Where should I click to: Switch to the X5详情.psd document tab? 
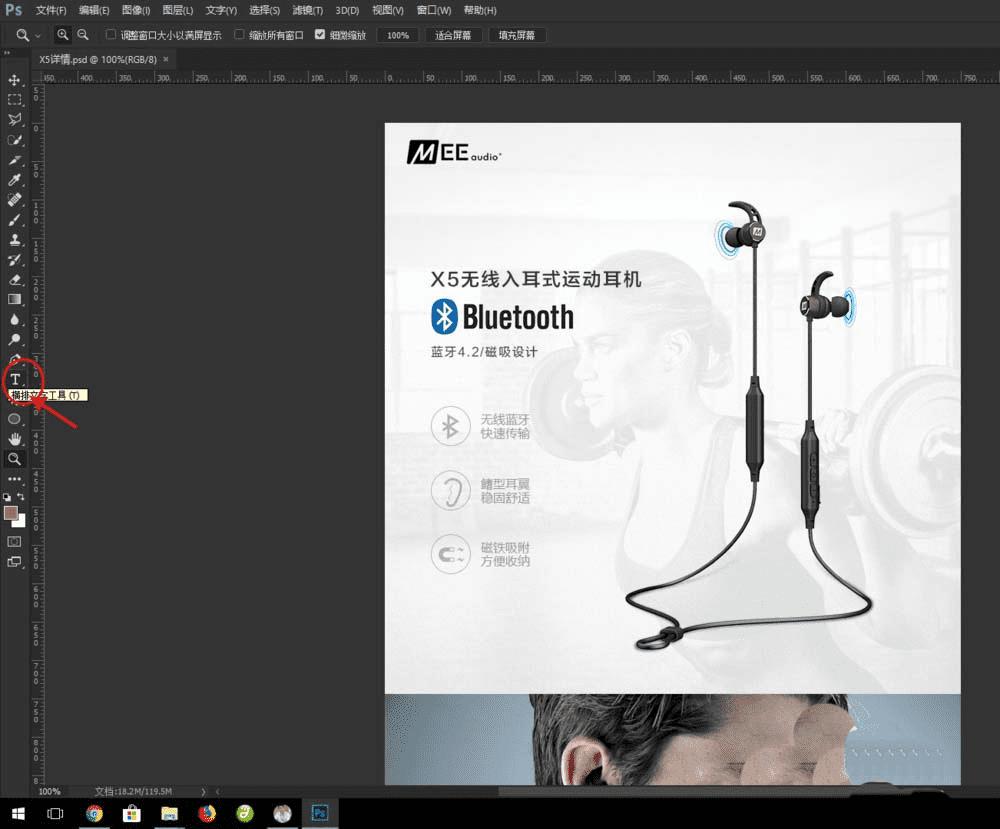[98, 59]
